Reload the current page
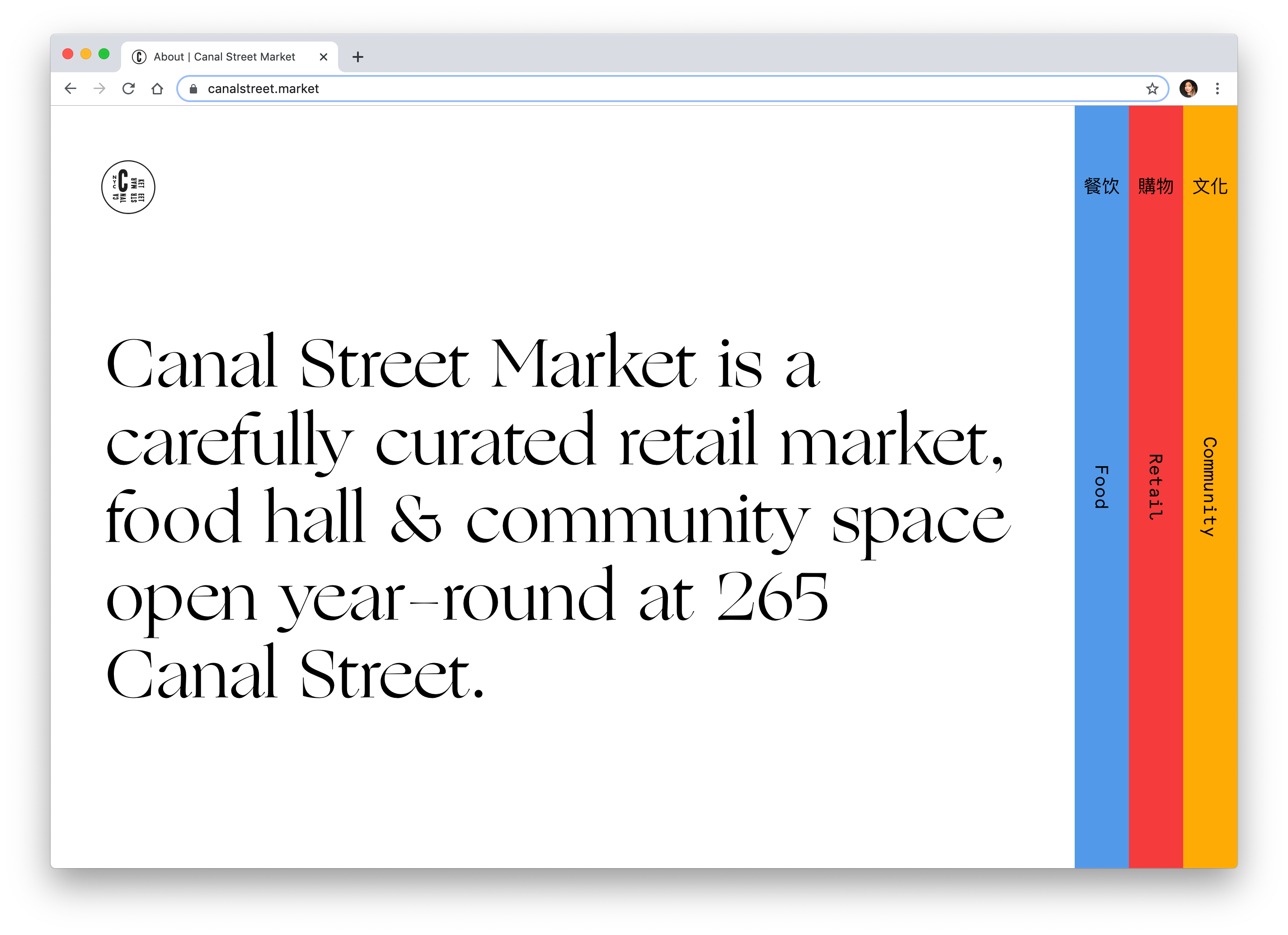 (x=129, y=89)
